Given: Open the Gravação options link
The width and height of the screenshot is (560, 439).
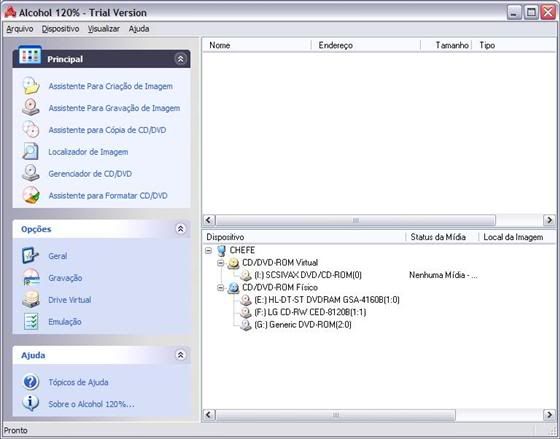Looking at the screenshot, I should coord(65,278).
